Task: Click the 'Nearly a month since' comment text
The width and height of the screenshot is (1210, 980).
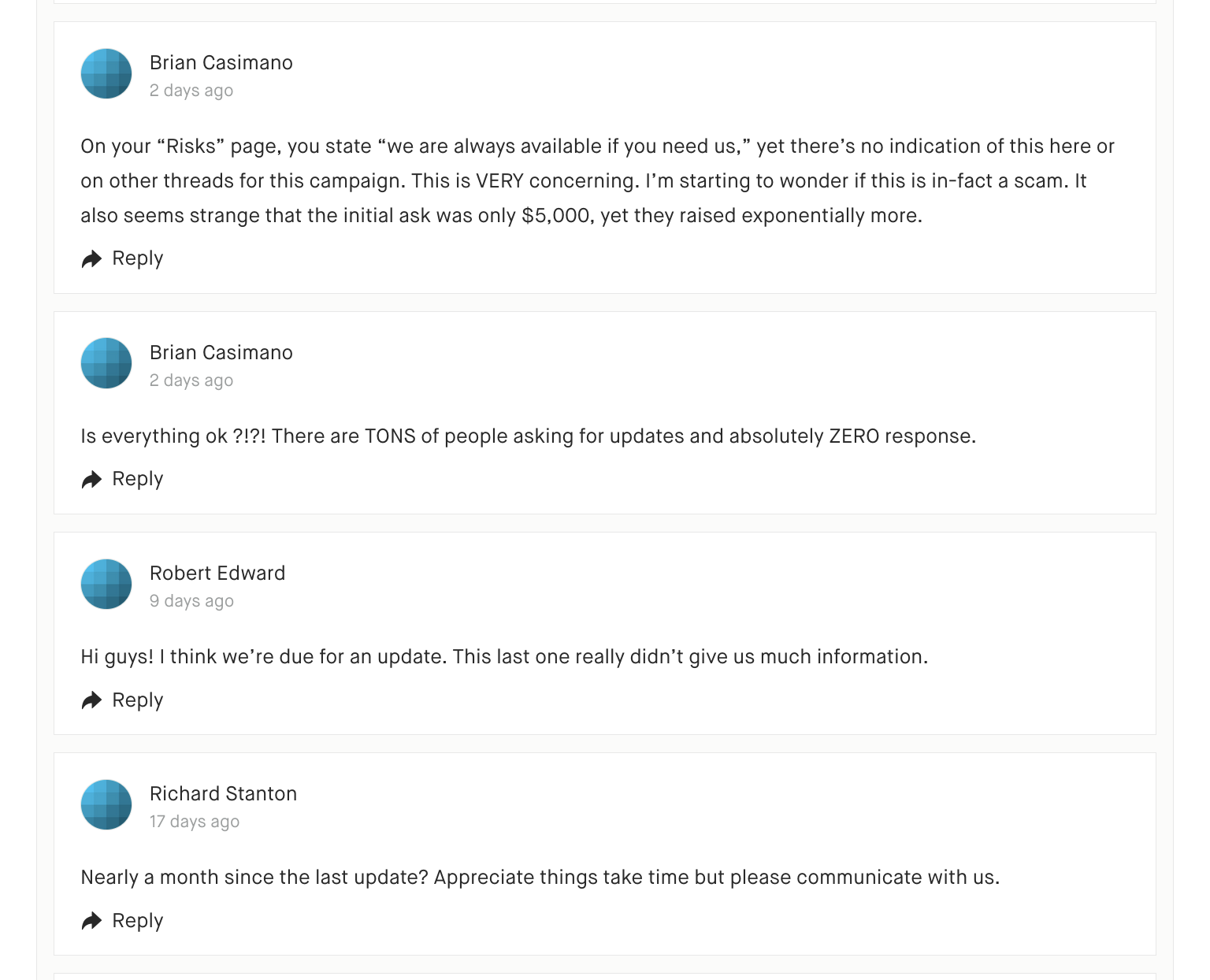Action: tap(540, 878)
